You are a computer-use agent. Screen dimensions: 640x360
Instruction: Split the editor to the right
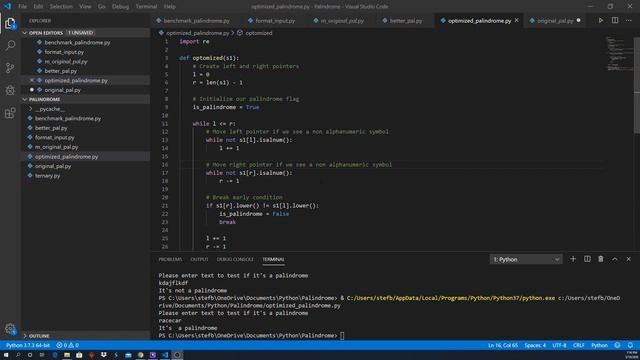click(x=615, y=20)
